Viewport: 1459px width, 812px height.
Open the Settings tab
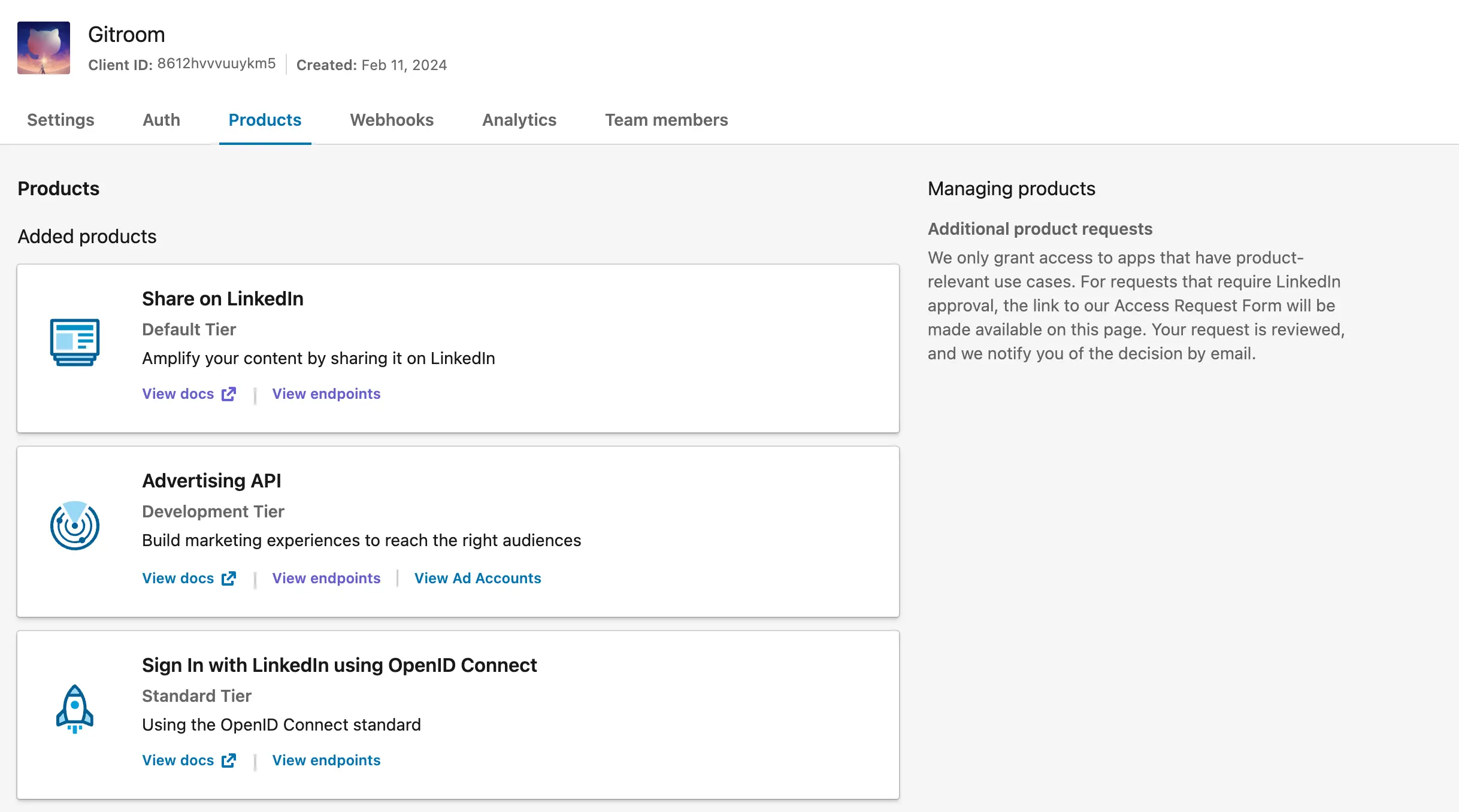(x=60, y=120)
